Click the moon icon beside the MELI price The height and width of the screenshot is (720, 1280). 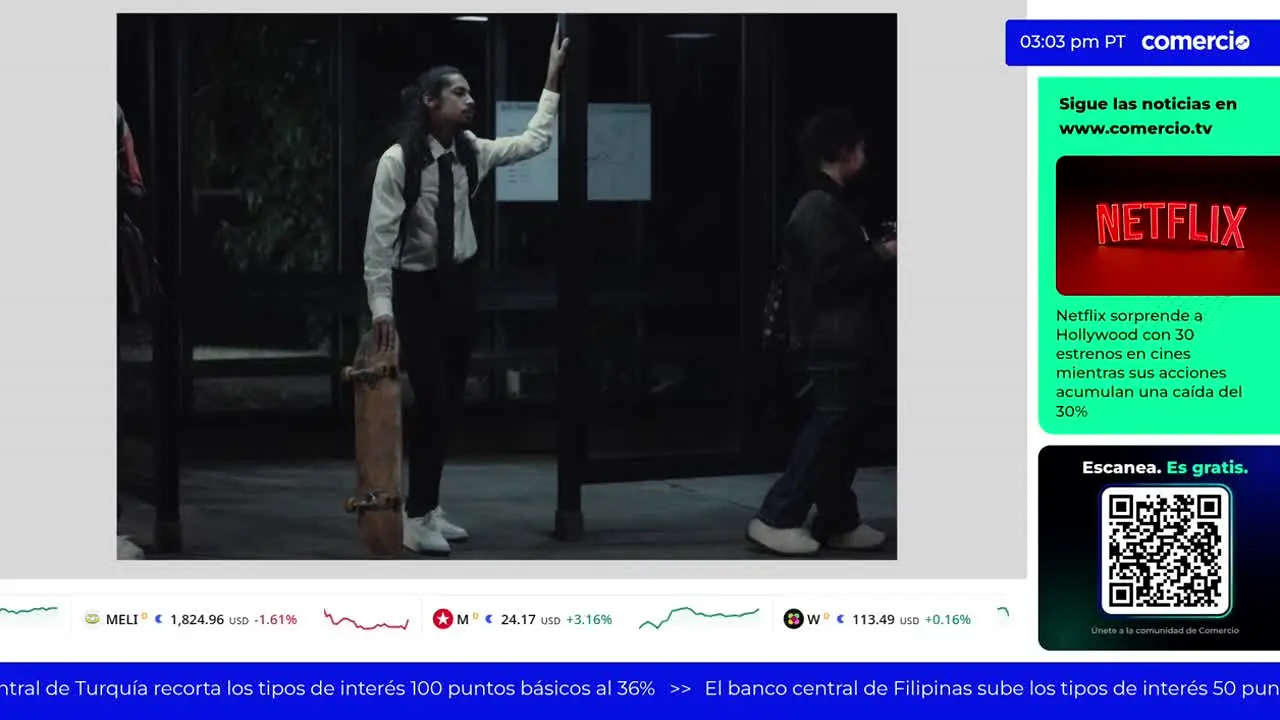coord(159,619)
